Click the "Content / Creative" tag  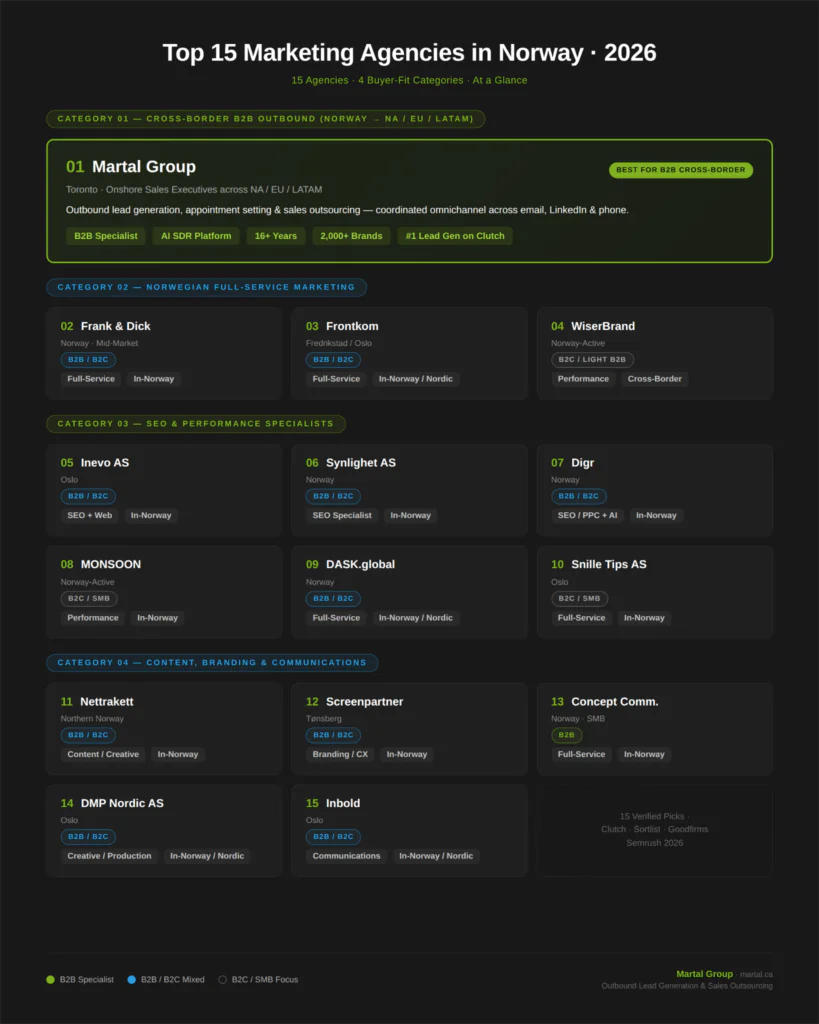(103, 754)
